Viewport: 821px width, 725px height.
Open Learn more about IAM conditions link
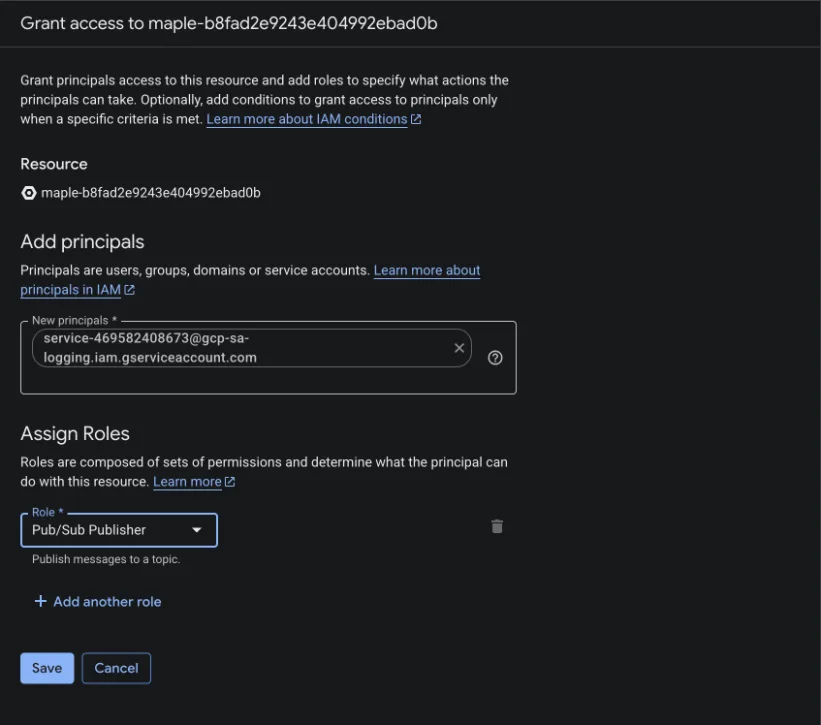pos(307,119)
